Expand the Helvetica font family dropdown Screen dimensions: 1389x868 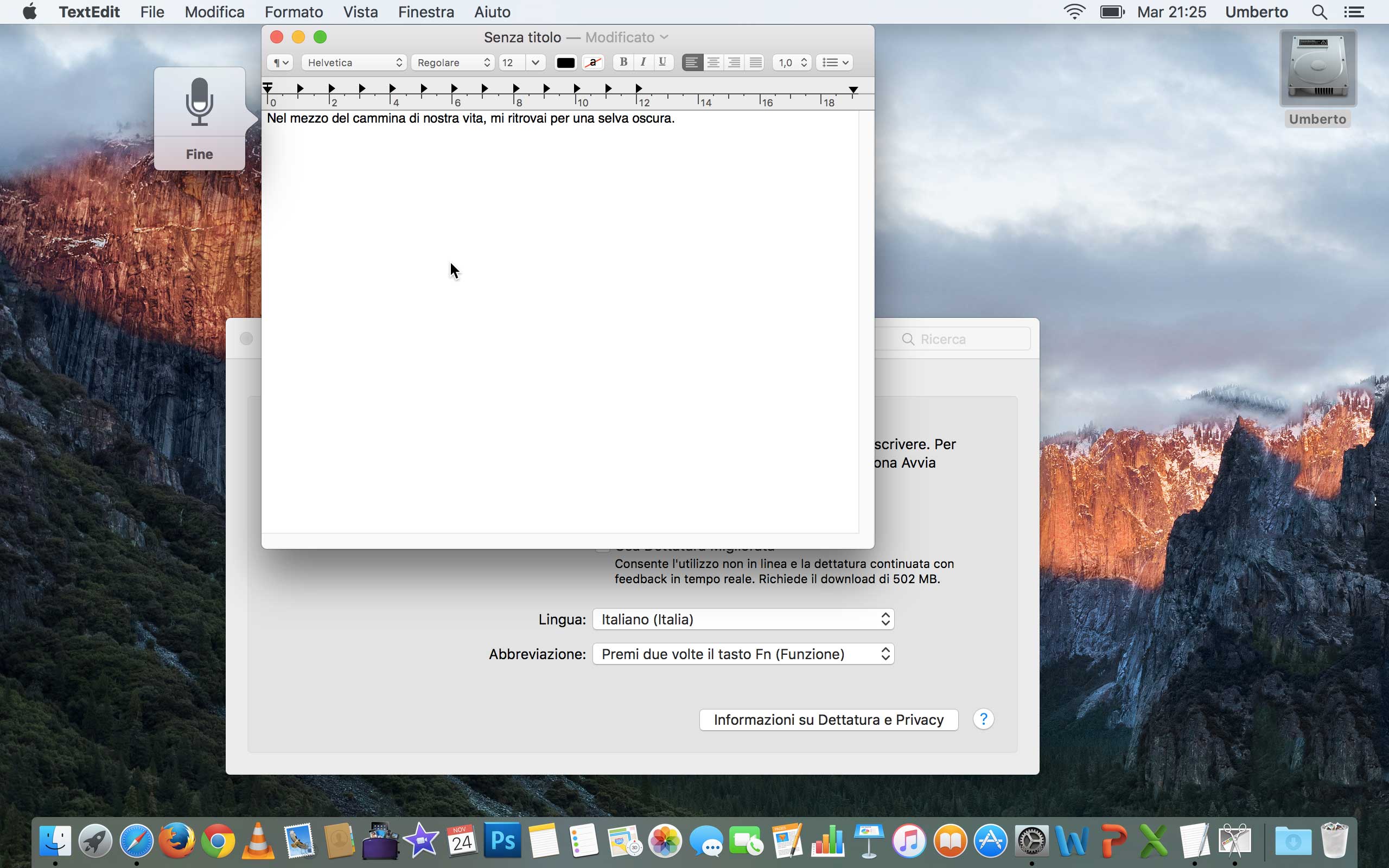[354, 62]
